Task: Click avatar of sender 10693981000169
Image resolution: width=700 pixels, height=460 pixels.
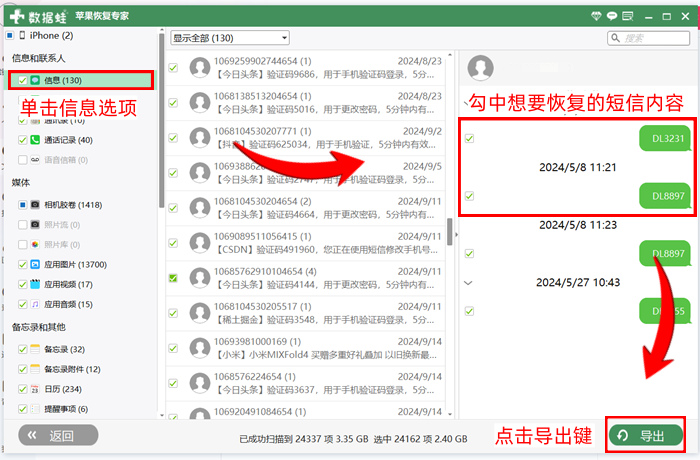Action: click(x=200, y=348)
